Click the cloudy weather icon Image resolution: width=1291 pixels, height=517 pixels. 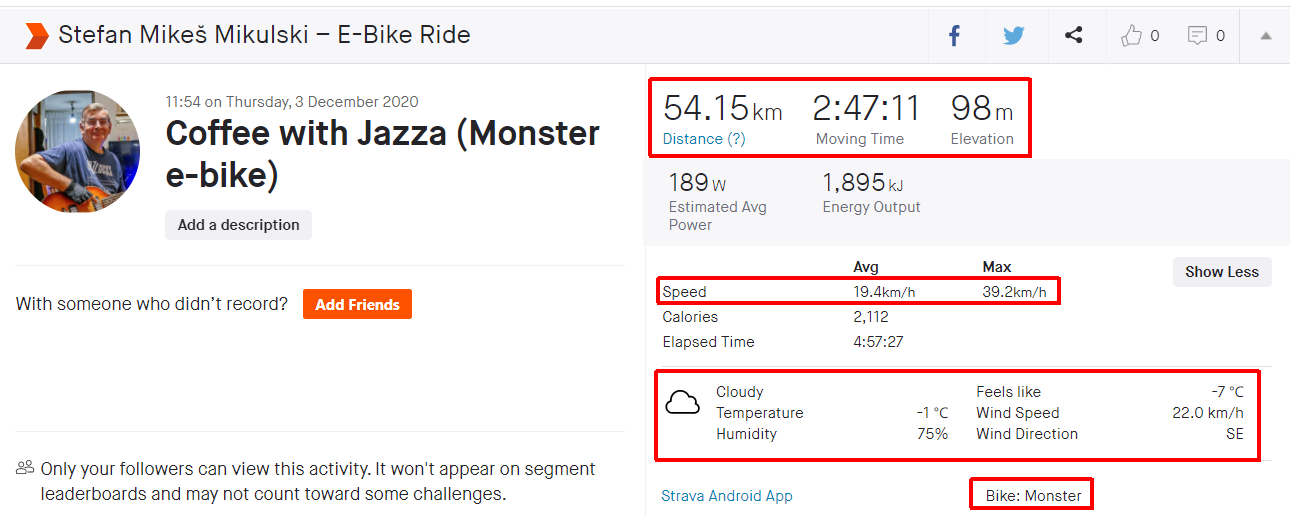pos(683,403)
